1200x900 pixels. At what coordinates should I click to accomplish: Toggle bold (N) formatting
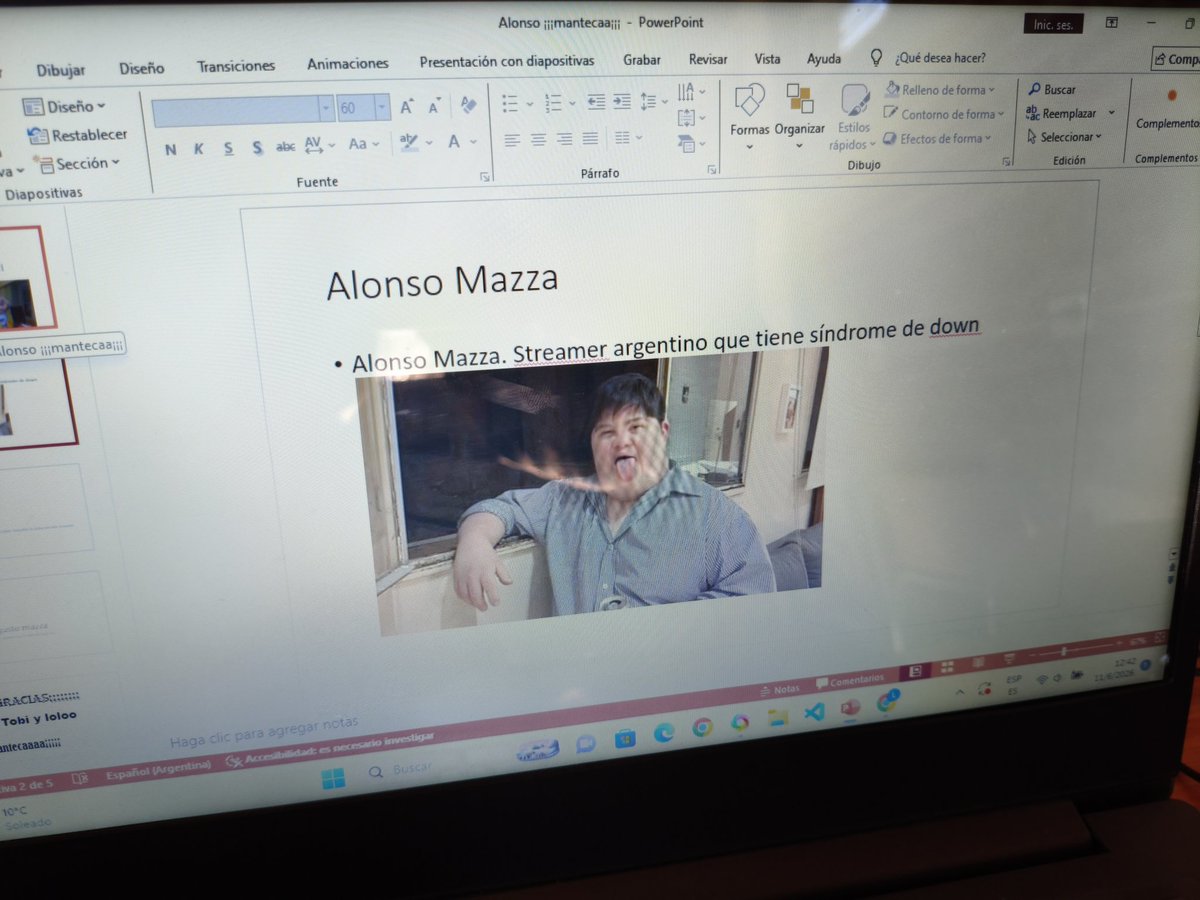(171, 149)
